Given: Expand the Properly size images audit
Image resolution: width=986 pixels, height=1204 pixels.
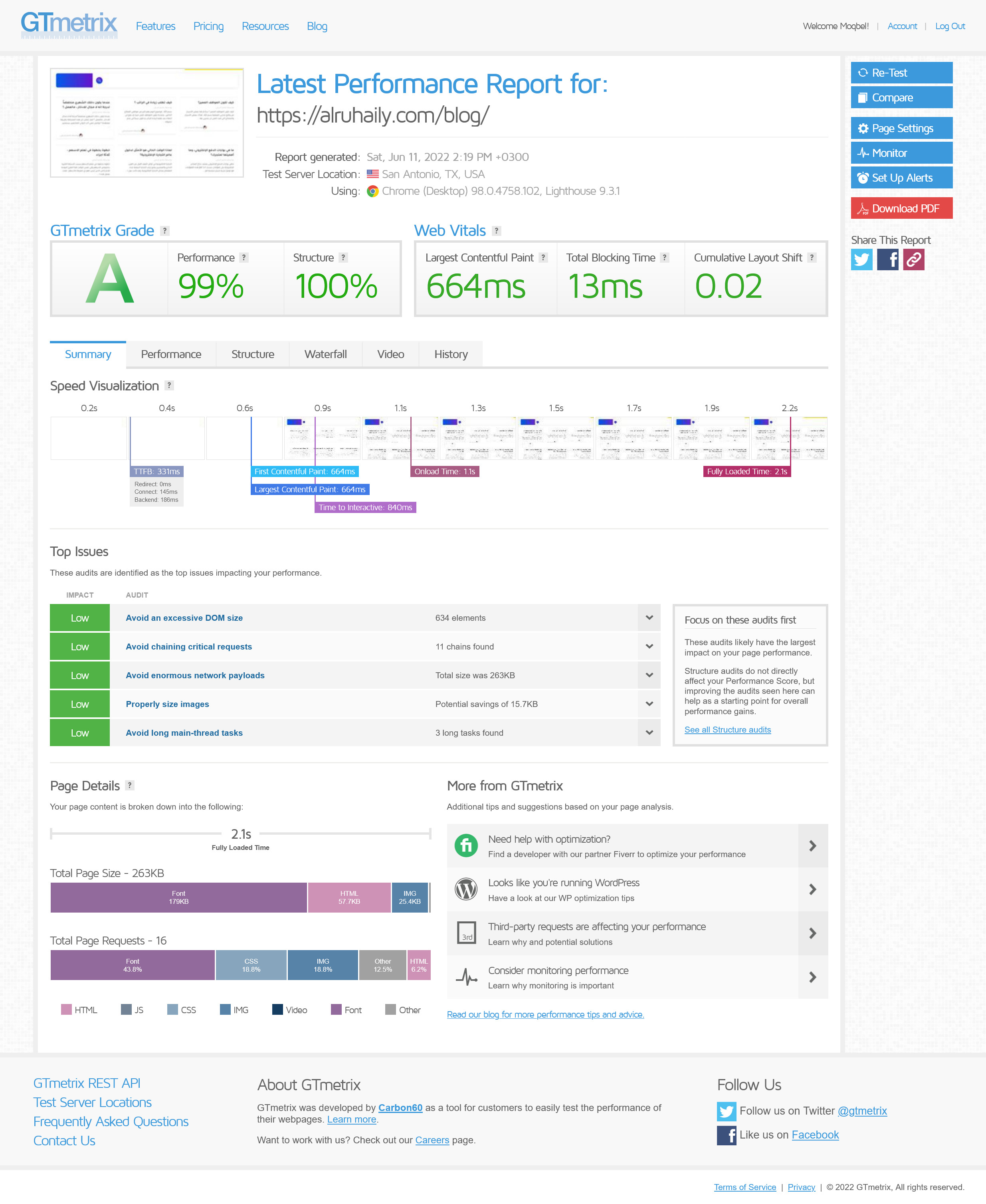Looking at the screenshot, I should tap(649, 704).
